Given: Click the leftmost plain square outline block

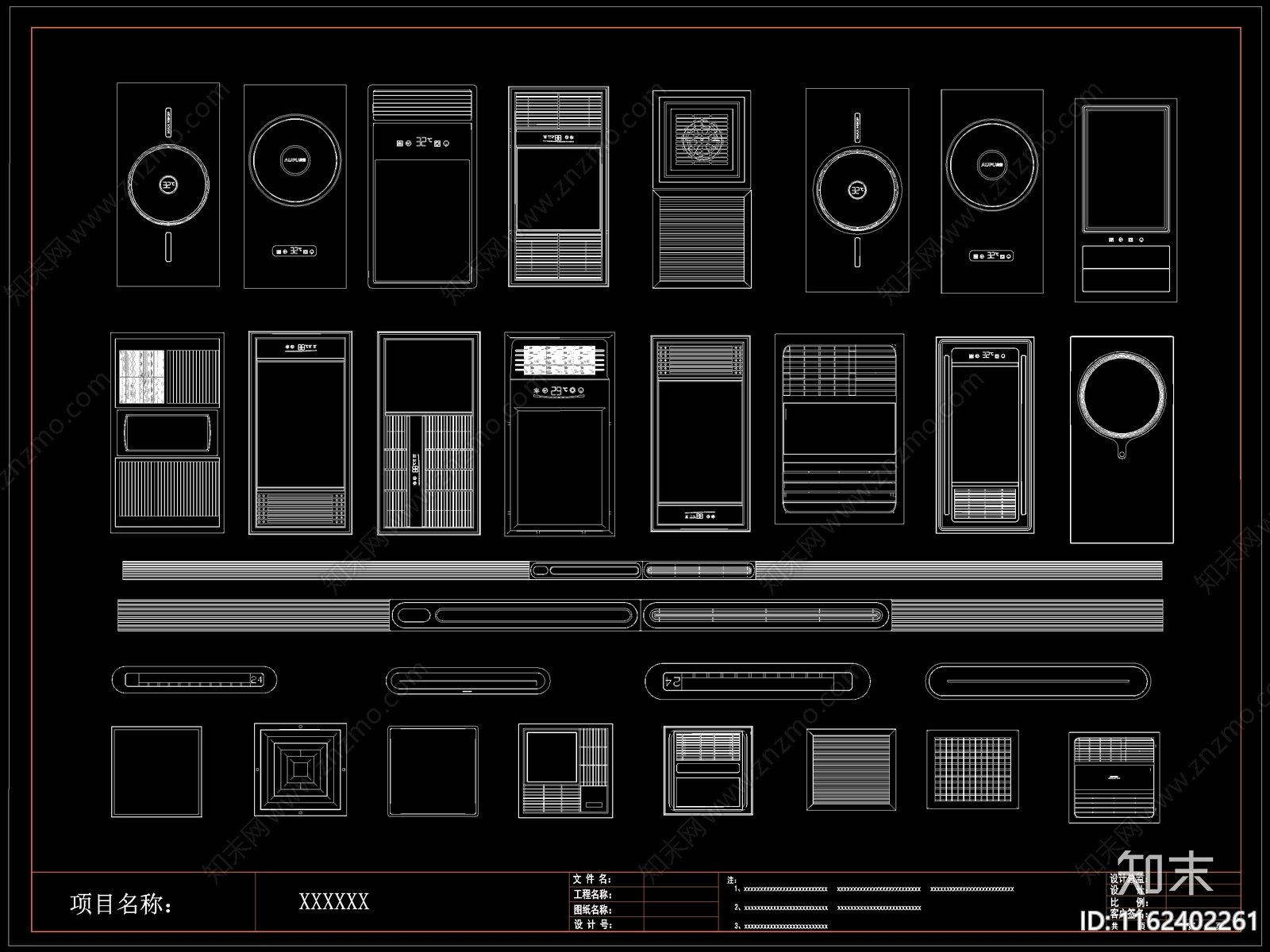Looking at the screenshot, I should pyautogui.click(x=156, y=771).
